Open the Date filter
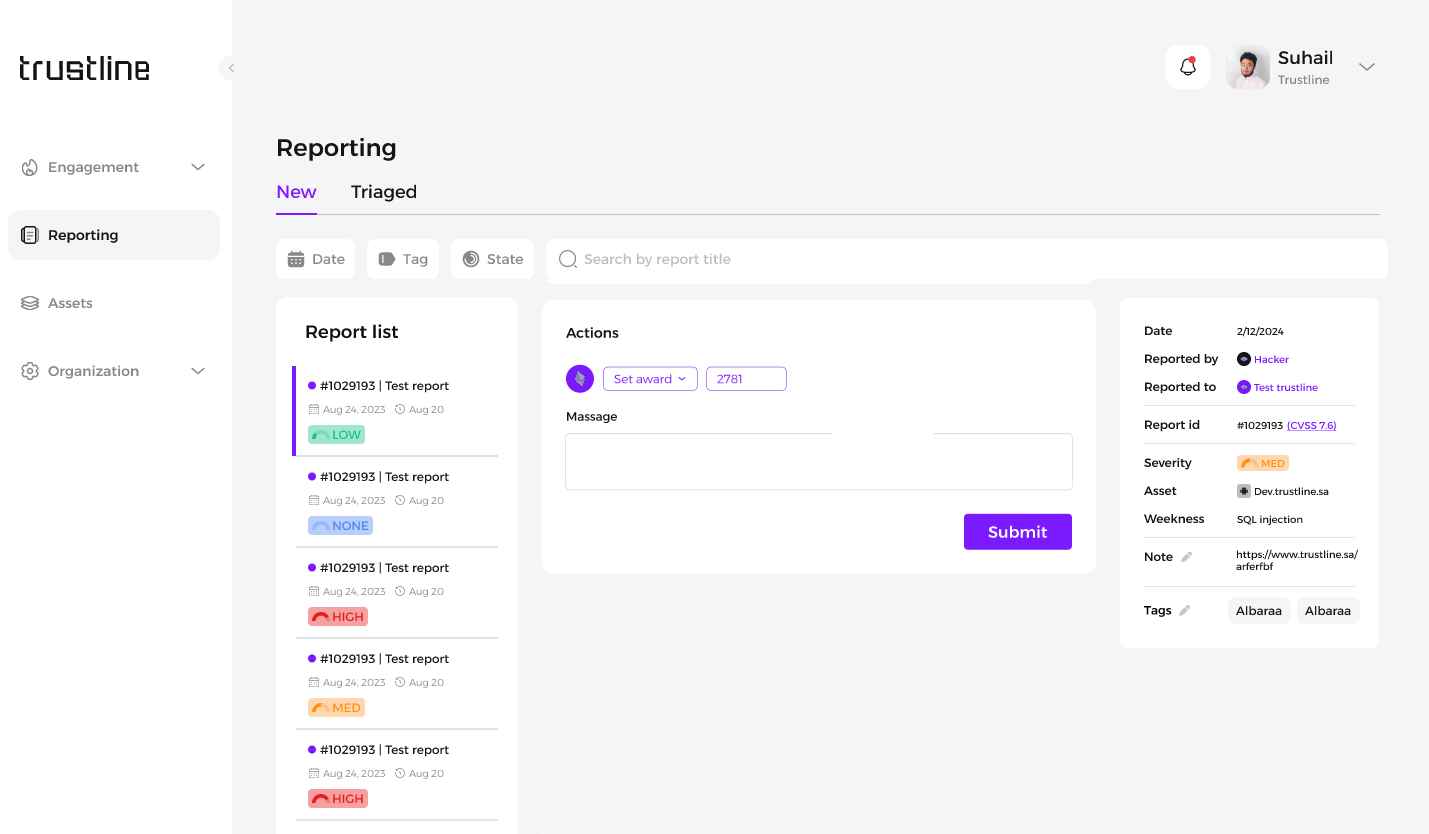 [x=316, y=259]
